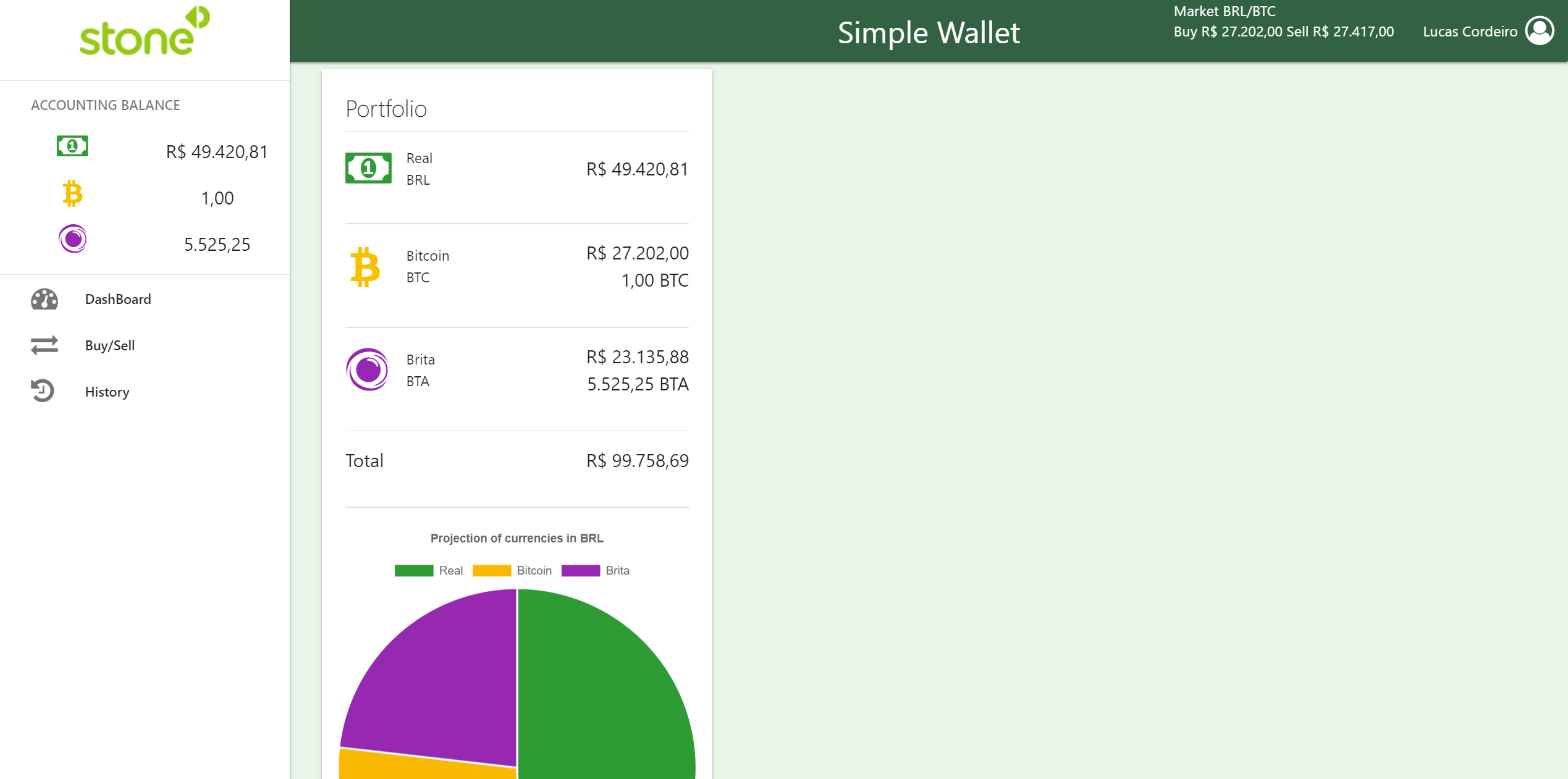Click the Simple Wallet header title

pos(929,32)
